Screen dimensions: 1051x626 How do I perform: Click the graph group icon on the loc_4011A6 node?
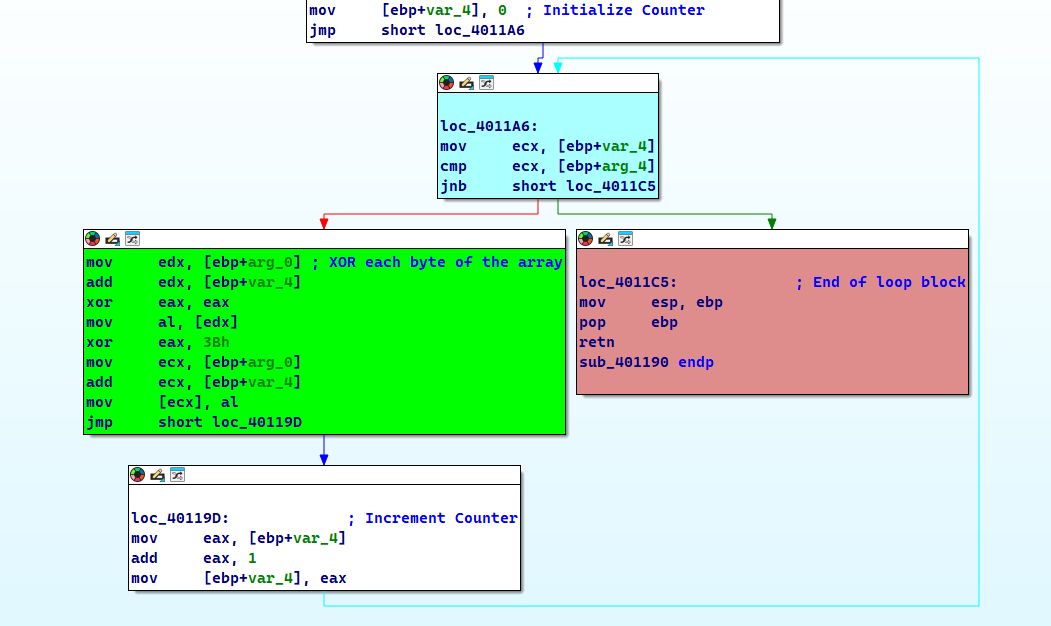click(x=486, y=83)
